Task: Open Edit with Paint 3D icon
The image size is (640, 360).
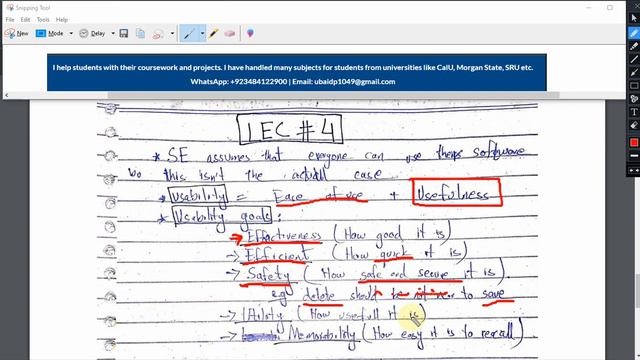Action: click(250, 33)
